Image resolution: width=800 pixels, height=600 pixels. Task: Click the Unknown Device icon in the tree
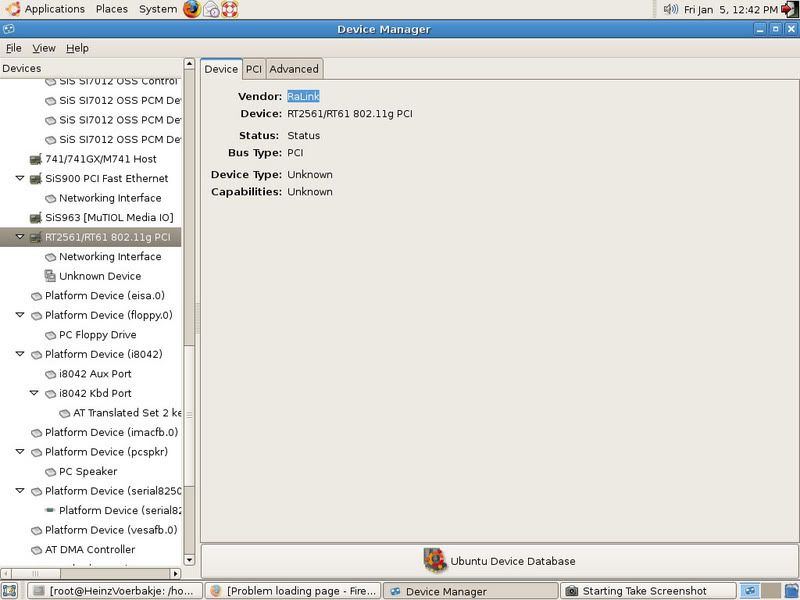[50, 276]
